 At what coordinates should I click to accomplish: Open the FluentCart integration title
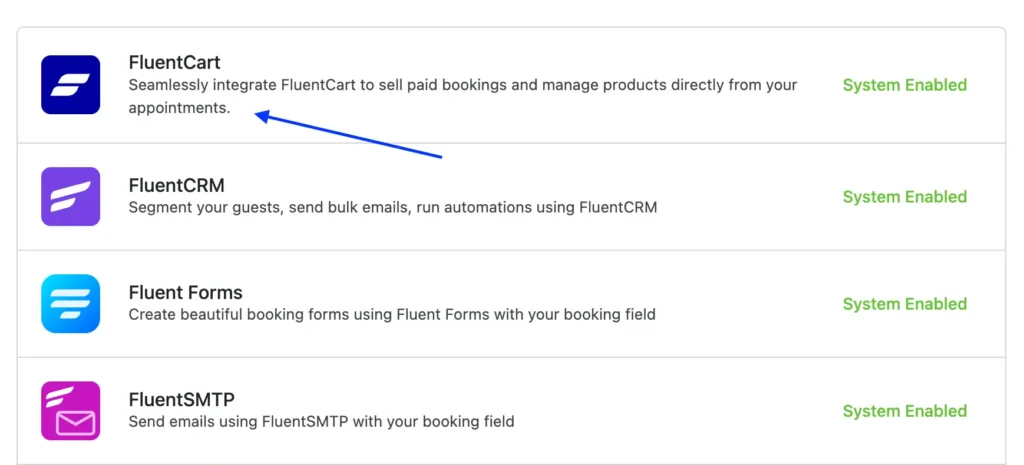tap(174, 62)
